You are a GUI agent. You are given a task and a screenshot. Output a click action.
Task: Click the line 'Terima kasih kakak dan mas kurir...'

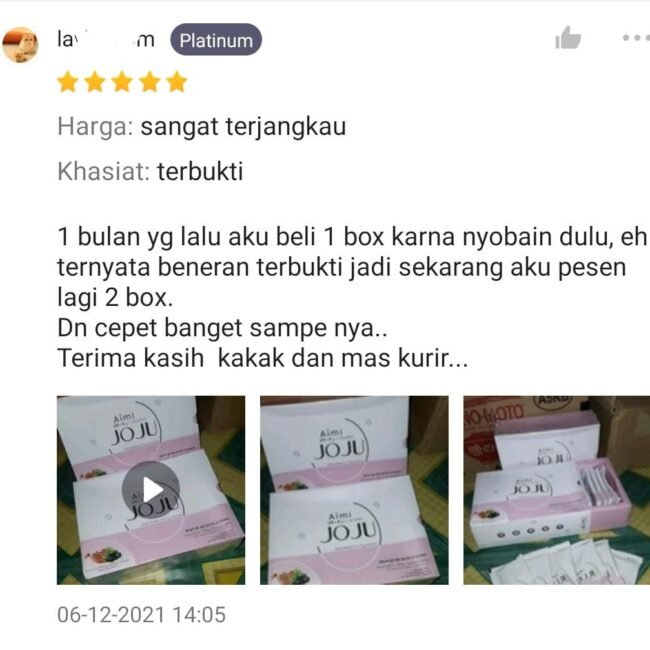click(262, 358)
